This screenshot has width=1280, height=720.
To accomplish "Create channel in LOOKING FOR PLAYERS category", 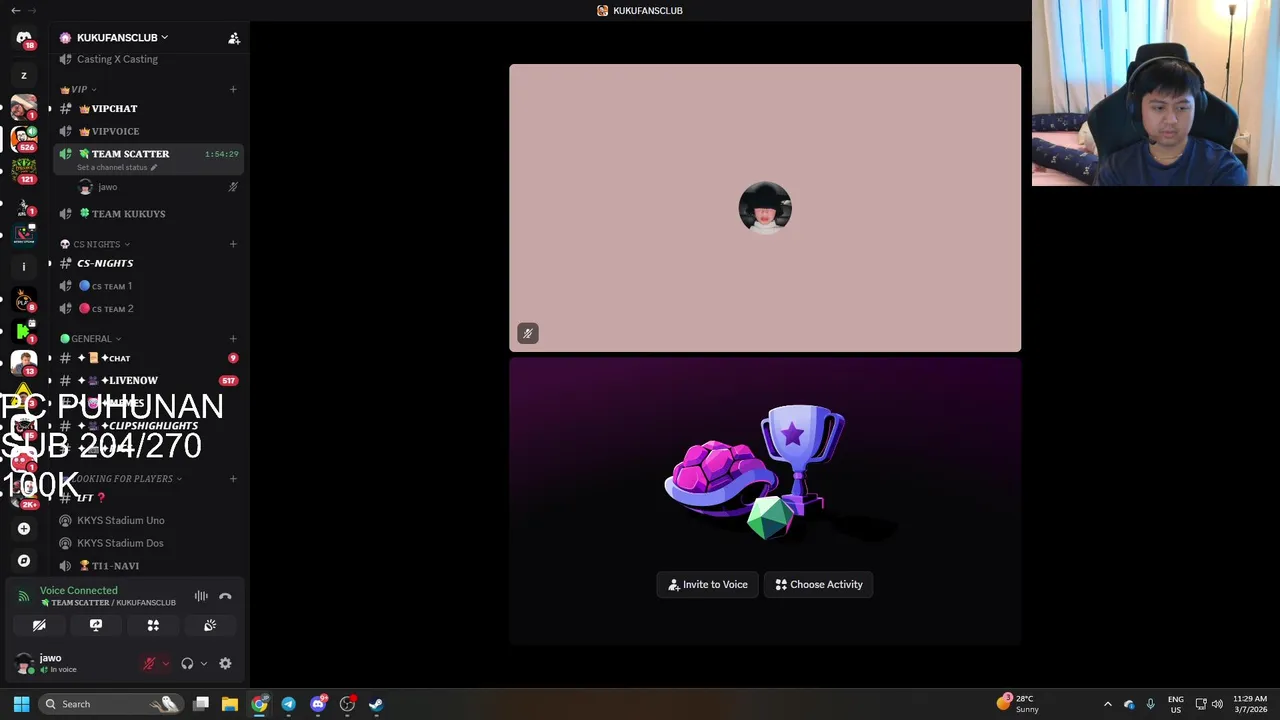I will pyautogui.click(x=233, y=479).
